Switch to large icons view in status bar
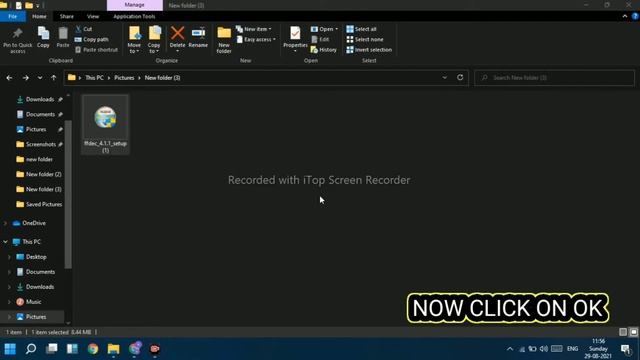This screenshot has width=640, height=360. coord(633,332)
